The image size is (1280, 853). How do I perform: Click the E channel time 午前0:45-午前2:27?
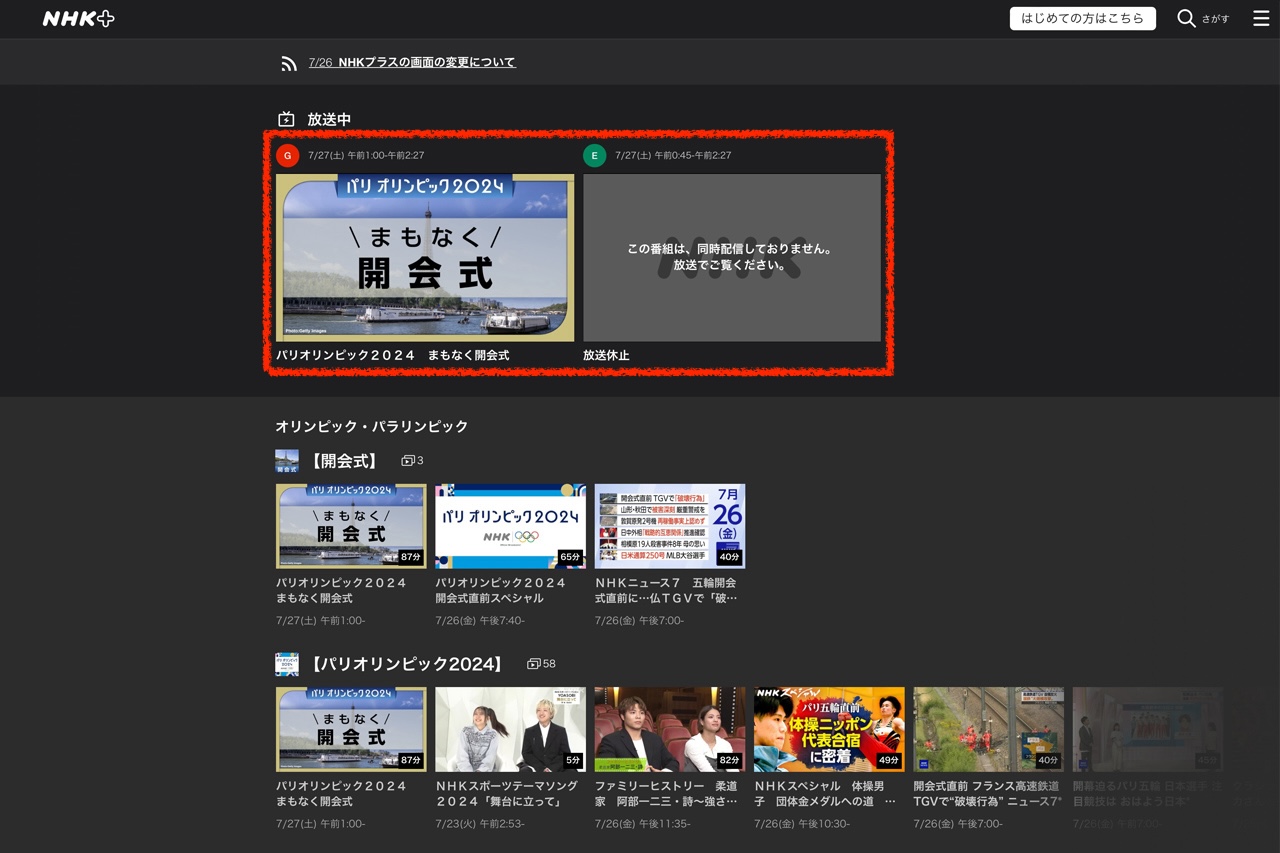[673, 155]
